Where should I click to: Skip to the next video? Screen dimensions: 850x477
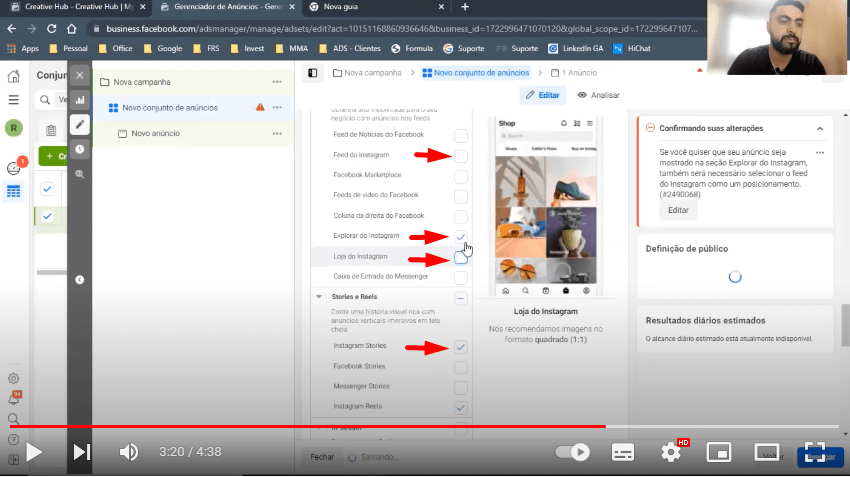81,452
